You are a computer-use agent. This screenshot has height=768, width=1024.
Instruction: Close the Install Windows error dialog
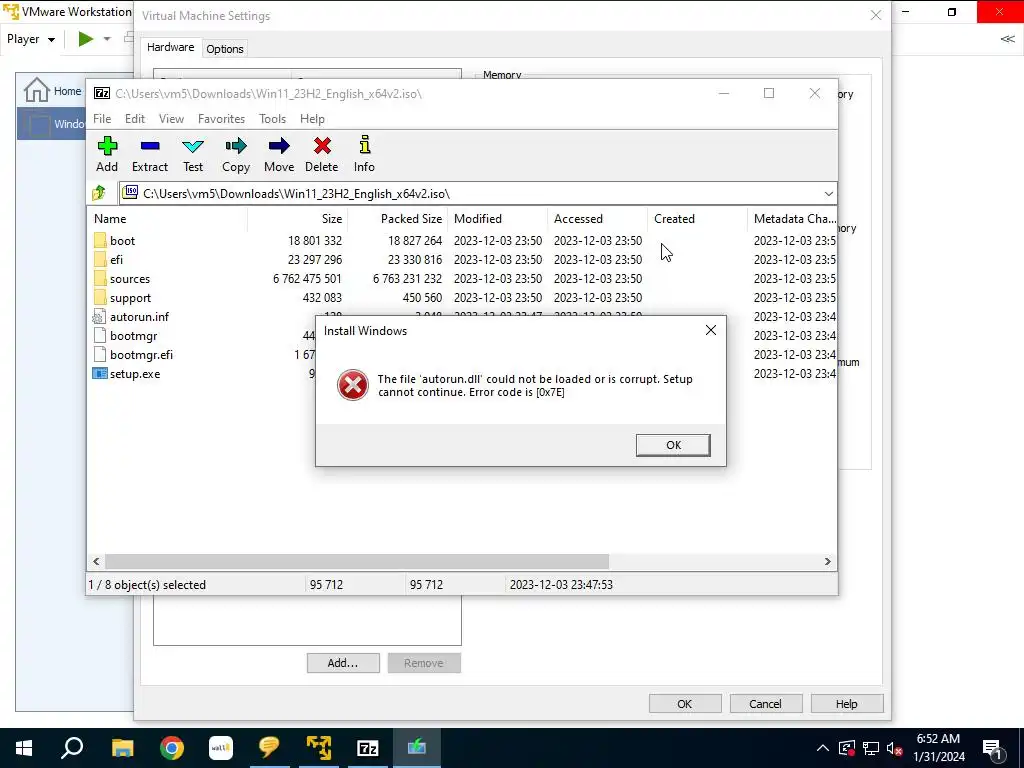click(x=711, y=330)
